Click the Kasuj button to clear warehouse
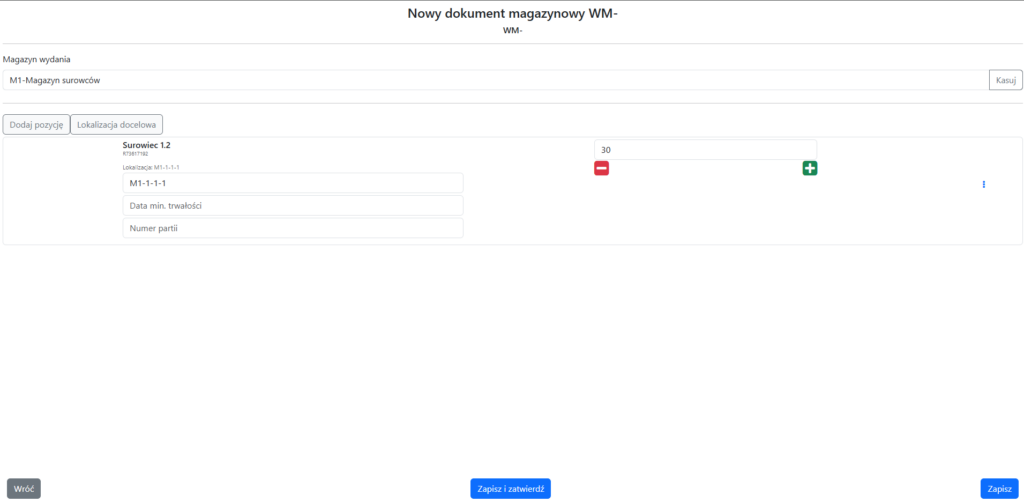This screenshot has width=1024, height=502. tap(1005, 80)
